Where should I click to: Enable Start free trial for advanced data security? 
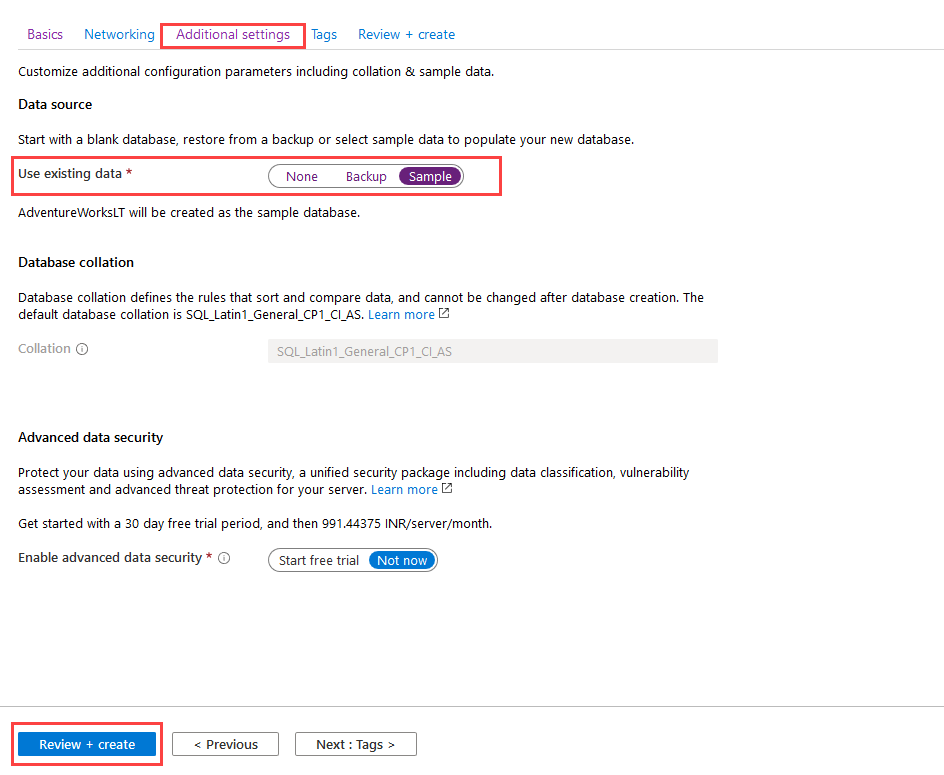coord(319,560)
